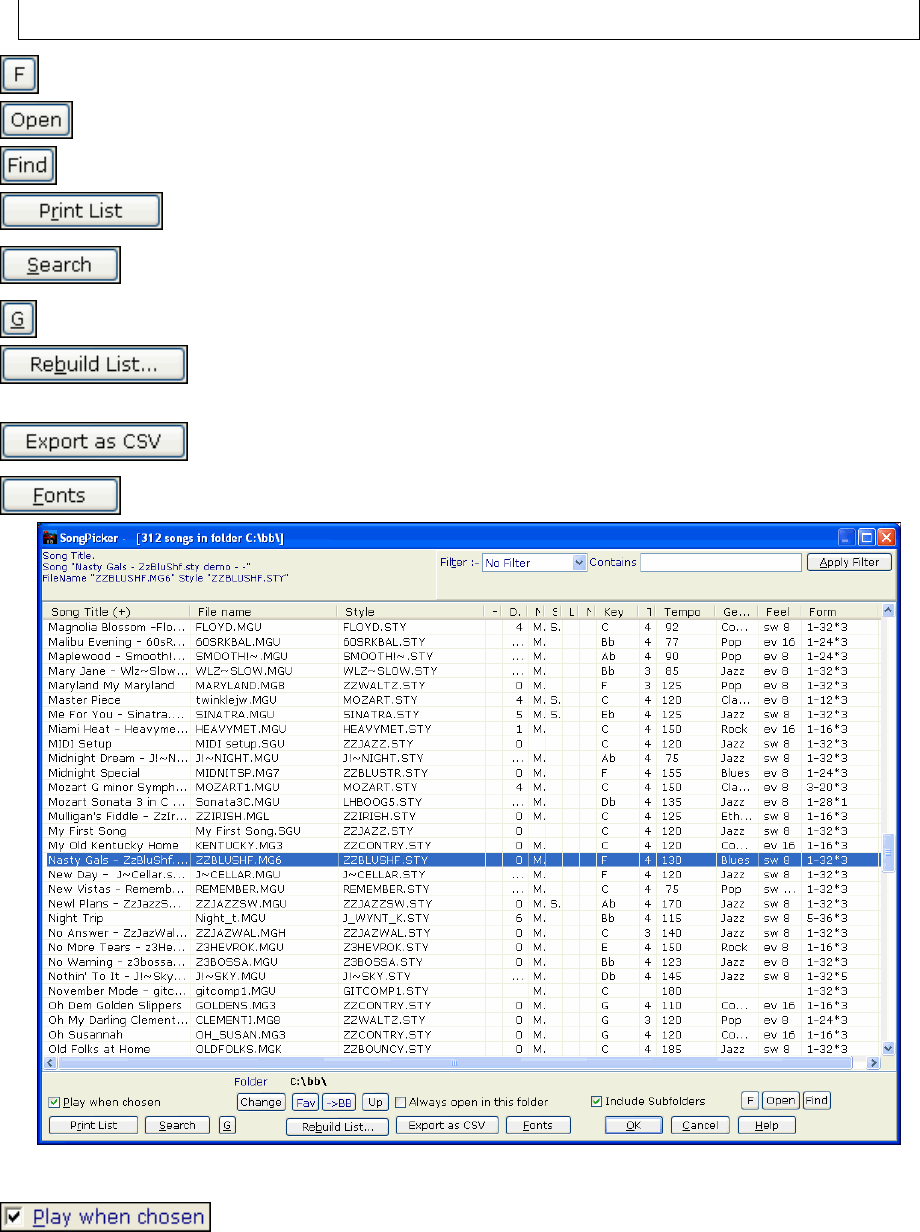Open the Filter dropdown showing No Filter
The width and height of the screenshot is (920, 1232).
[533, 563]
